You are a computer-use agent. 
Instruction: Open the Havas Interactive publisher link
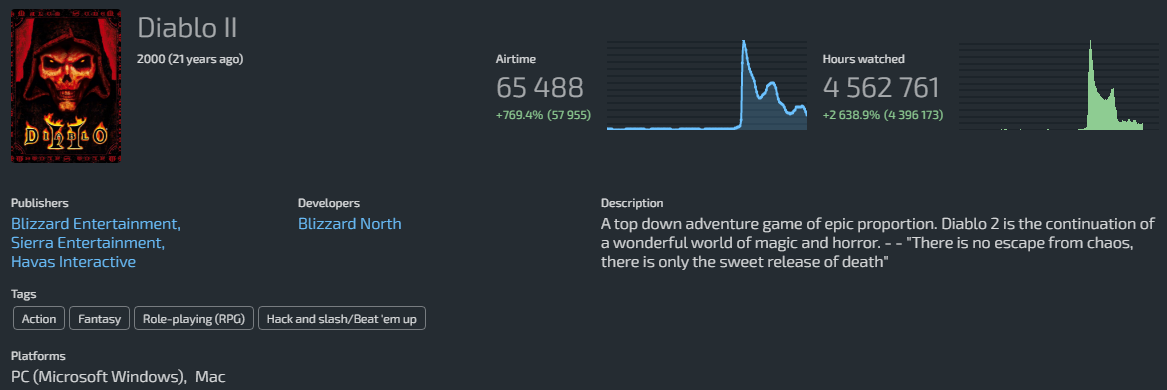click(x=74, y=262)
